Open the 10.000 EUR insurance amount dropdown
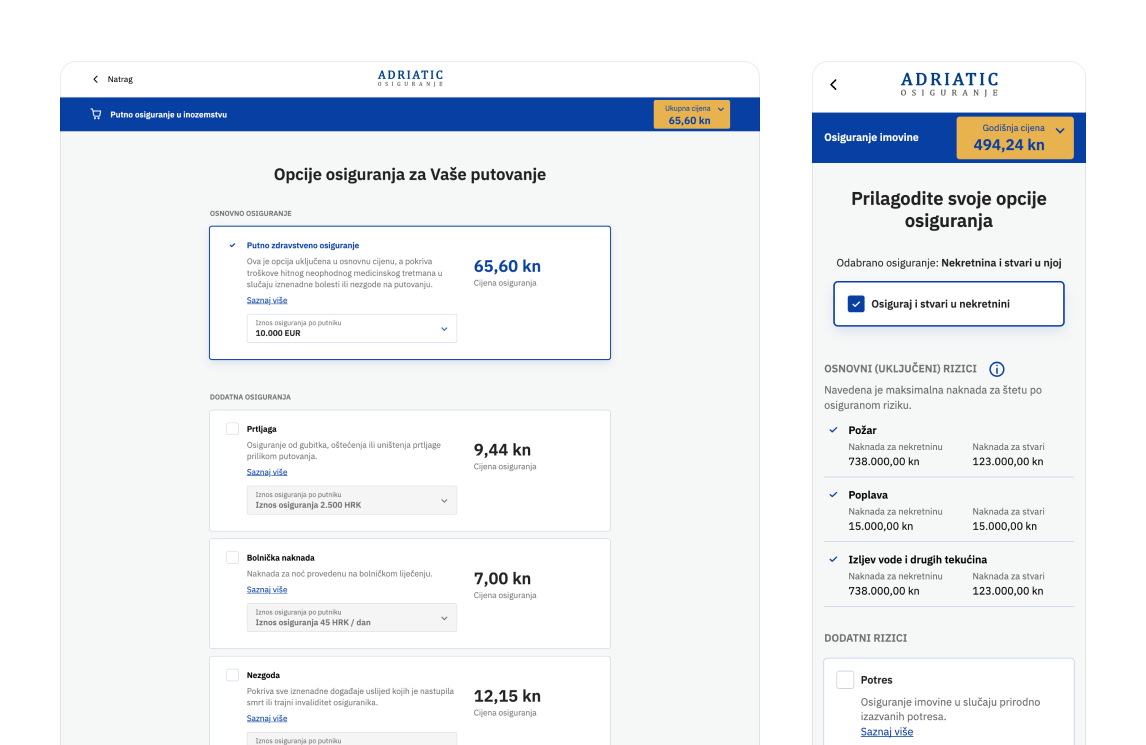1146x745 pixels. [352, 329]
